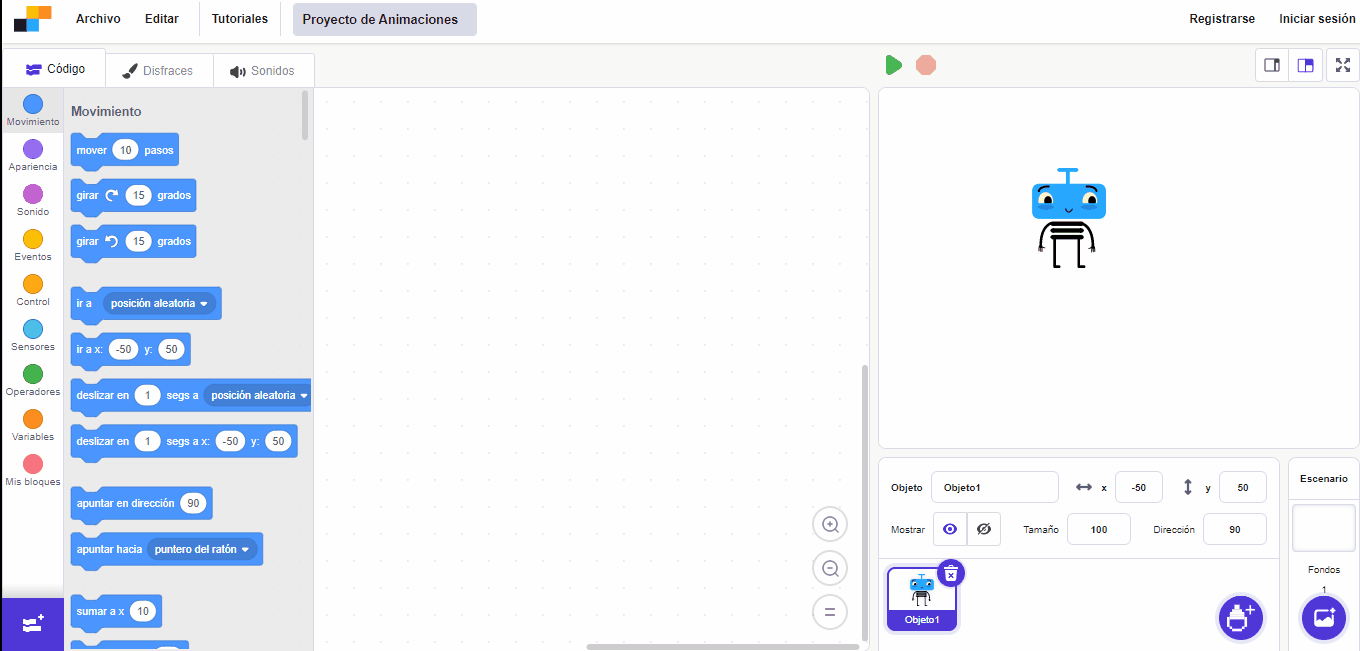The width and height of the screenshot is (1360, 651).
Task: Zoom out on the code workspace
Action: point(830,568)
